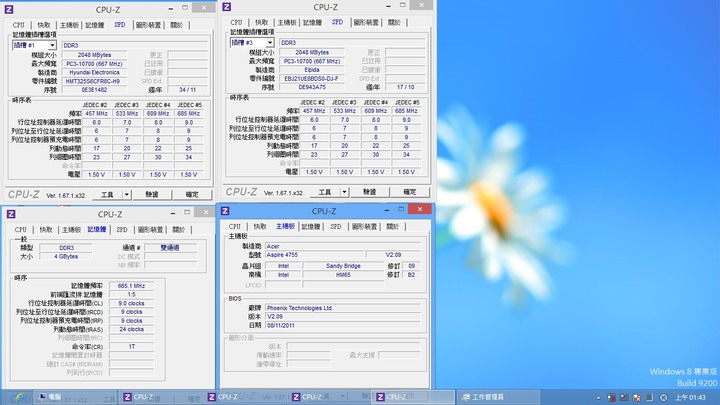
Task: Click the CPU-Z logo icon in the slot #3 SPD window title bar
Action: tap(226, 7)
